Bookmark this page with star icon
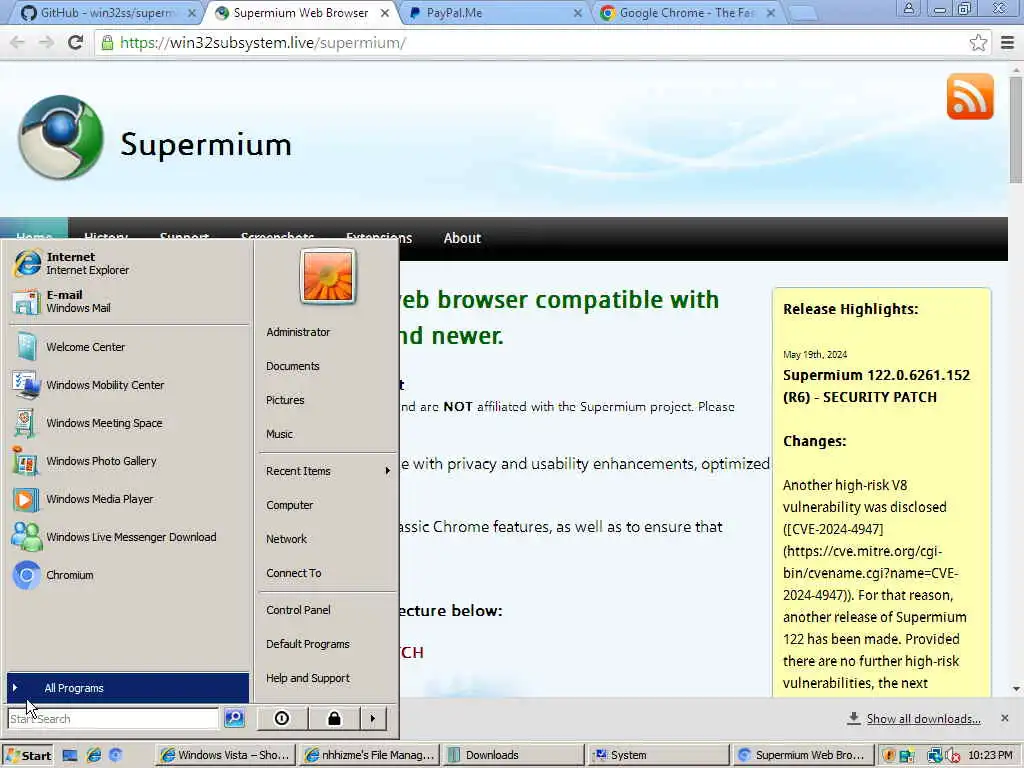Image resolution: width=1024 pixels, height=768 pixels. click(x=978, y=43)
